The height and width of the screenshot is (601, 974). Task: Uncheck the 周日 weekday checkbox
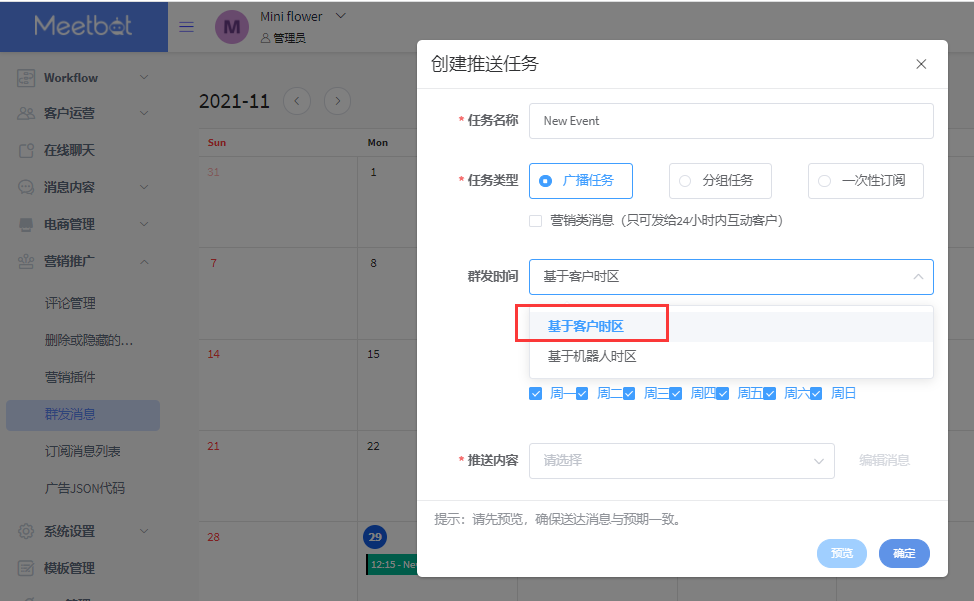click(x=816, y=394)
